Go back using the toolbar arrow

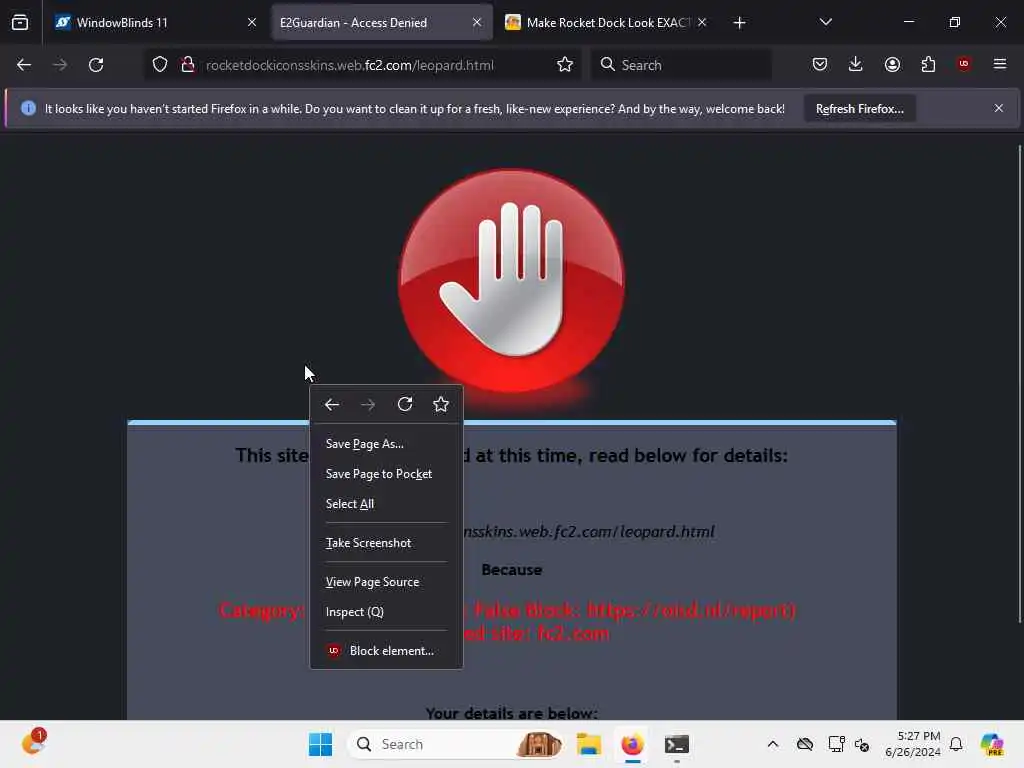pyautogui.click(x=24, y=65)
